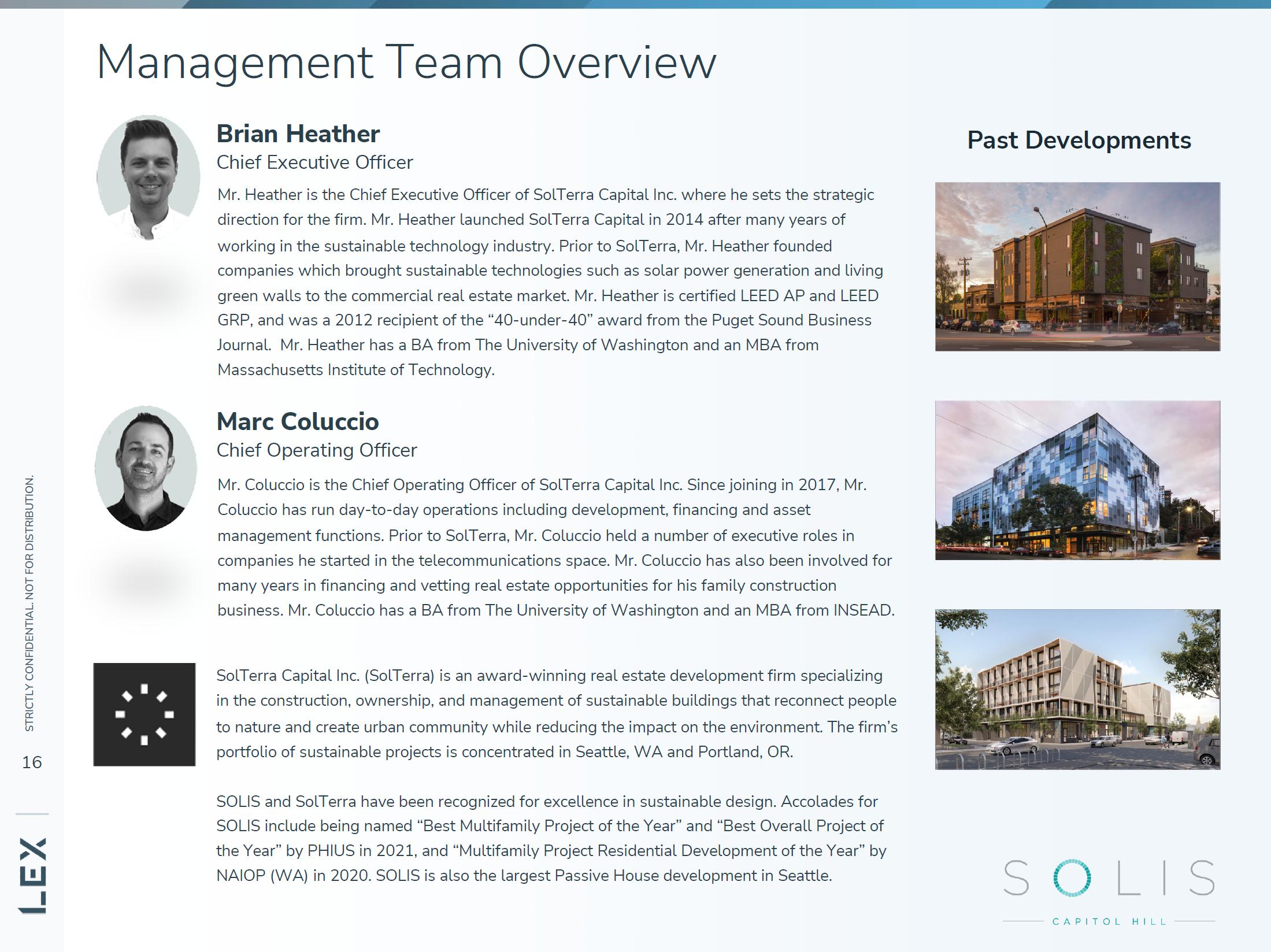Click the SOLIS Capitol Hill logo
The image size is (1271, 952).
1108,891
